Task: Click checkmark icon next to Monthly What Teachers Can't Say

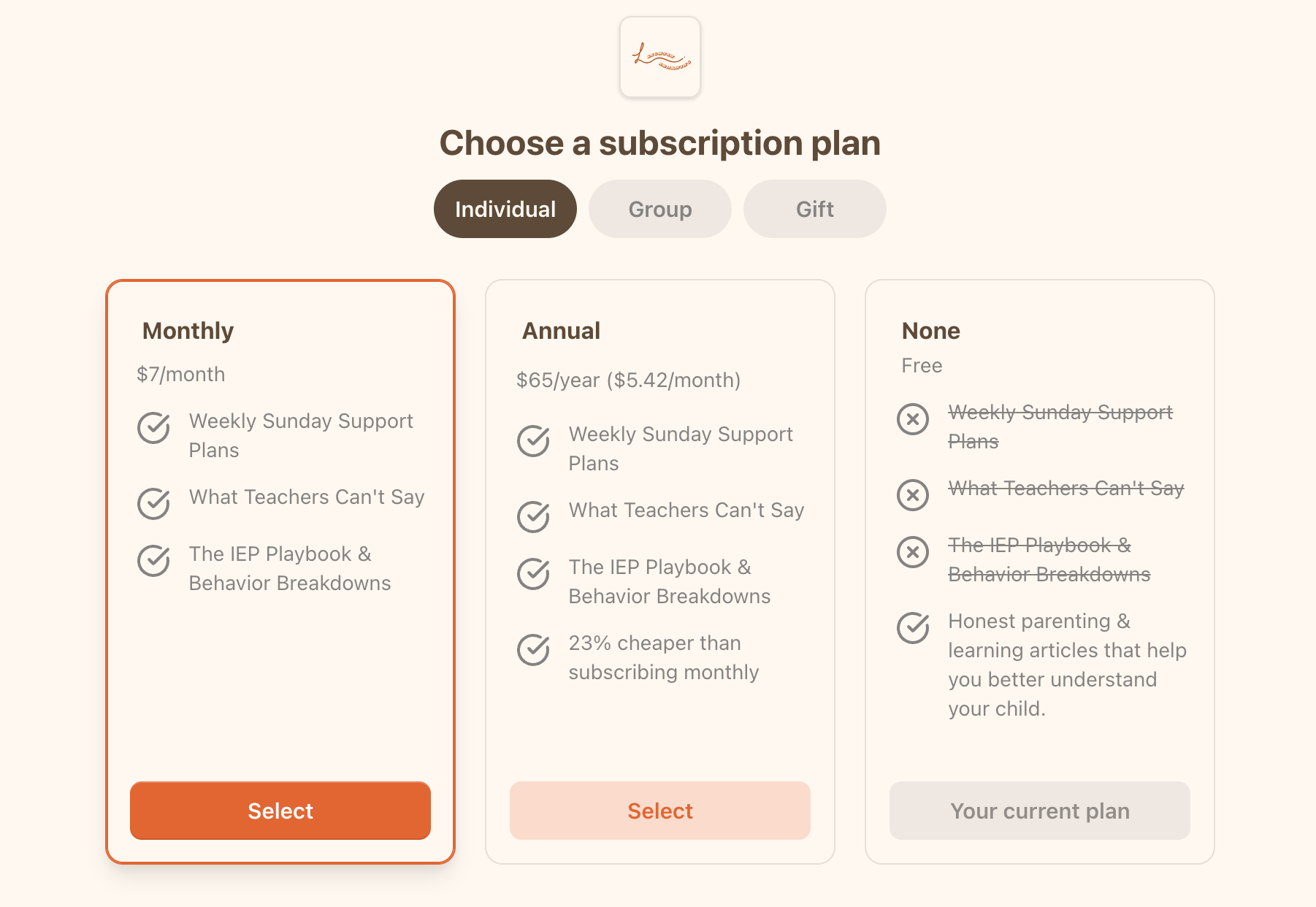Action: click(x=153, y=504)
